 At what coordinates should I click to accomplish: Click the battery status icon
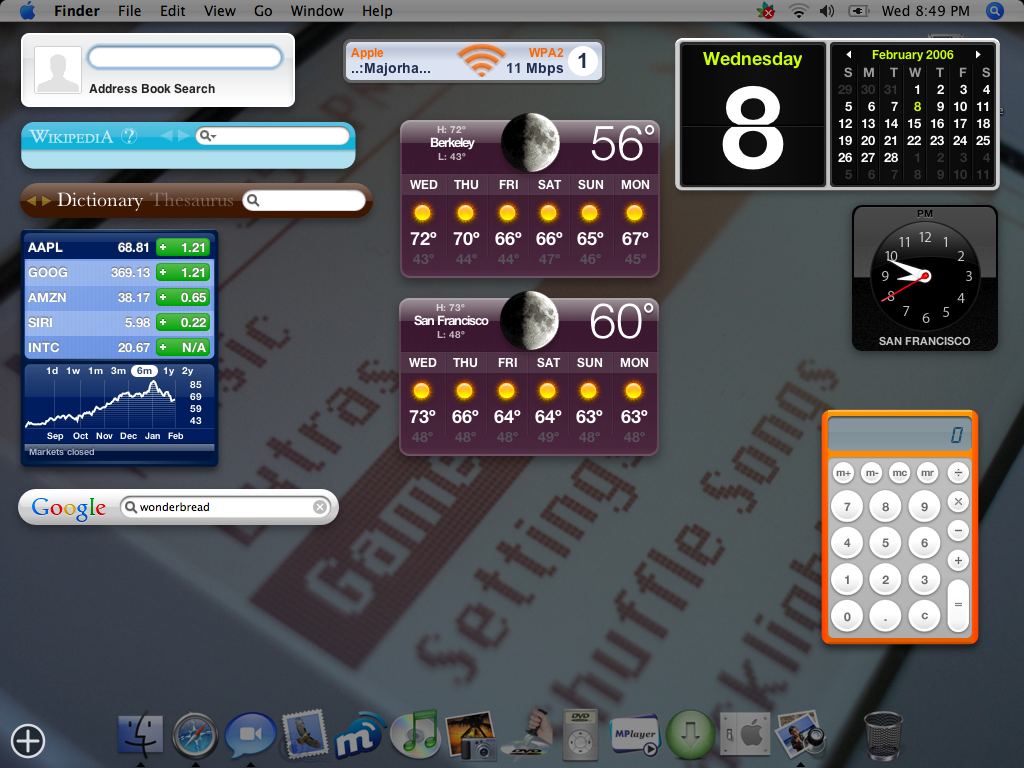(858, 10)
